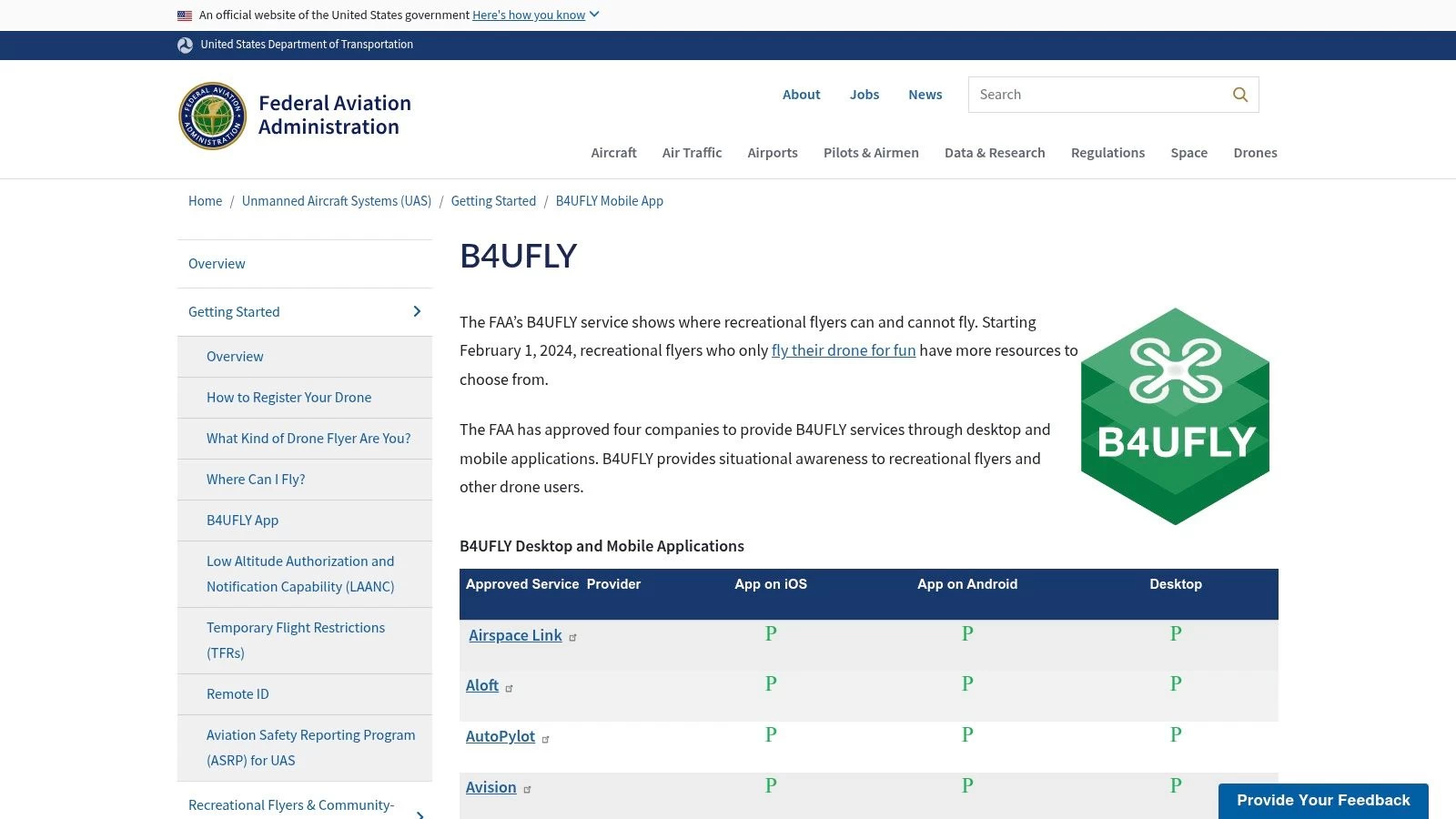
Task: Open the Regulations navigation menu
Action: [1107, 153]
